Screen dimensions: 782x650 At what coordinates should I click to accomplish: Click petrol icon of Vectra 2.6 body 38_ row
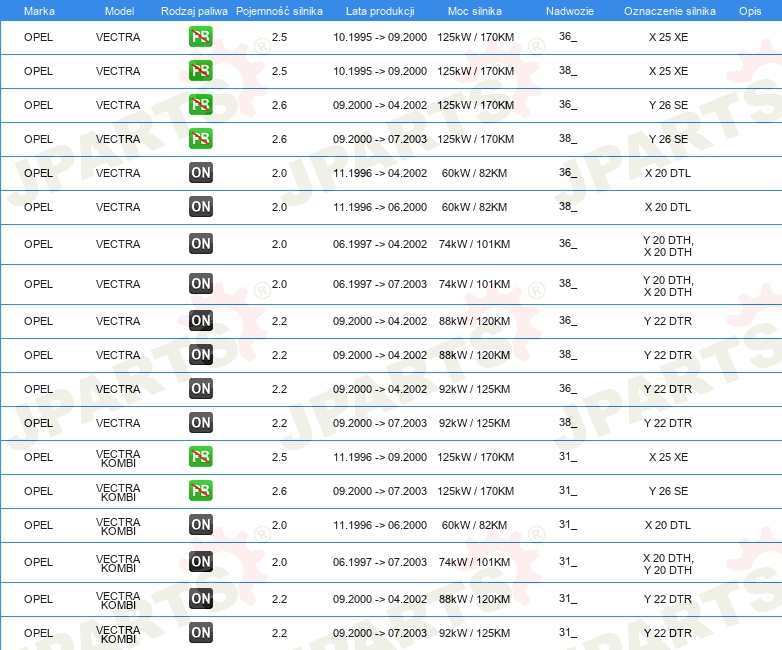(200, 139)
